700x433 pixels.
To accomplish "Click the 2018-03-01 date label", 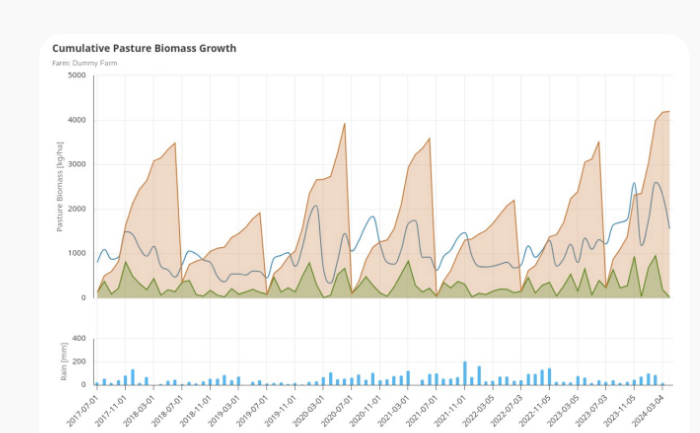I will pyautogui.click(x=139, y=411).
